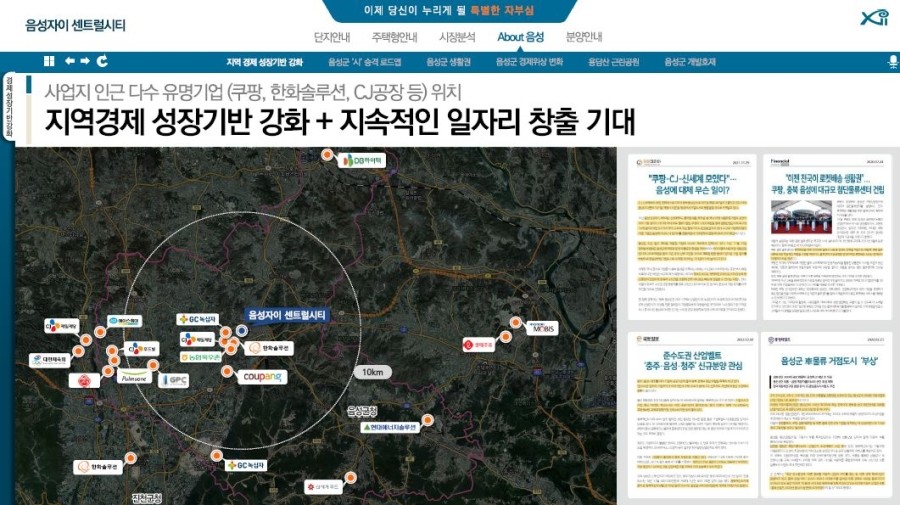The image size is (900, 505).
Task: Select the 지역 경제 성장기반 강화 tab
Action: click(x=265, y=62)
